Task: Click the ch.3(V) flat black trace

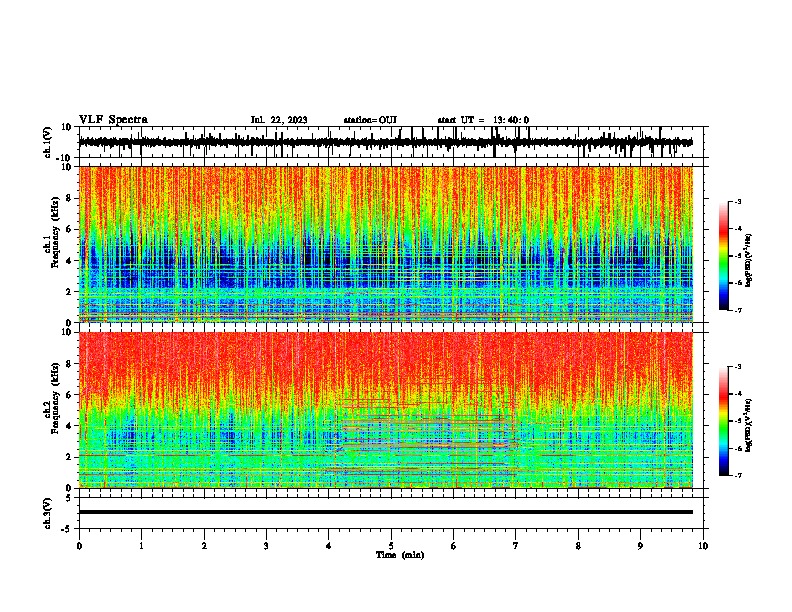Action: pyautogui.click(x=386, y=512)
